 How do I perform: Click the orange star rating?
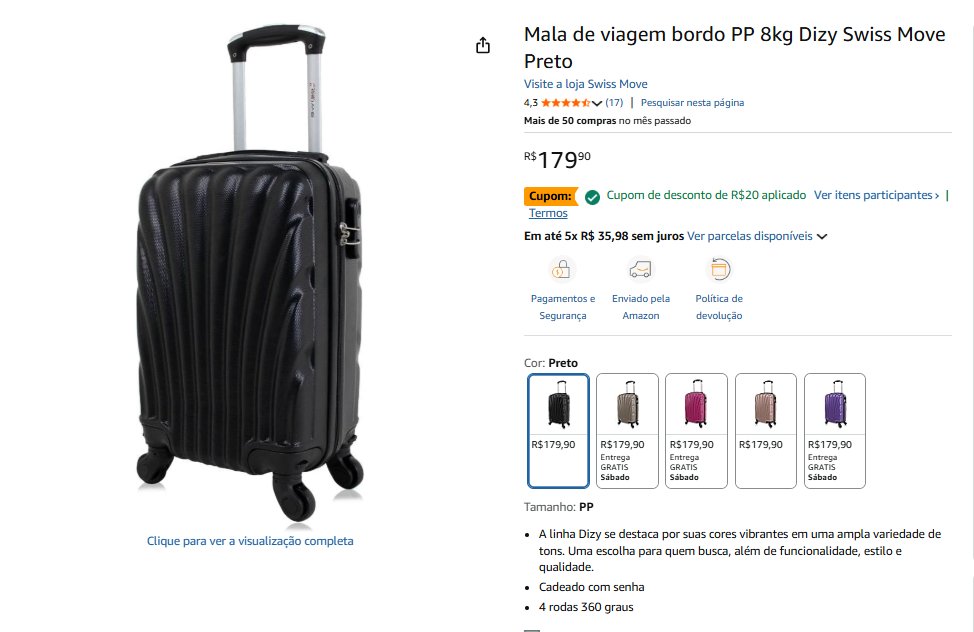tap(565, 103)
